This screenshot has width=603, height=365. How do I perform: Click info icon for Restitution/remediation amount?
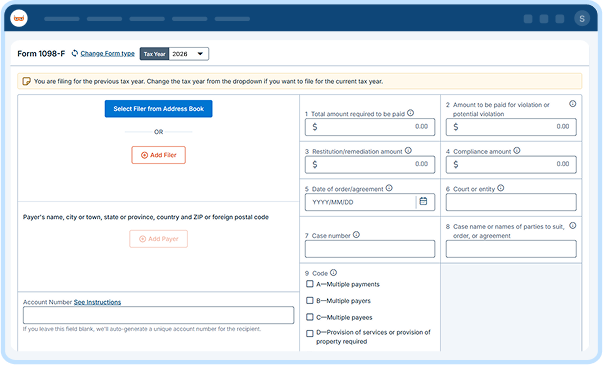(408, 151)
